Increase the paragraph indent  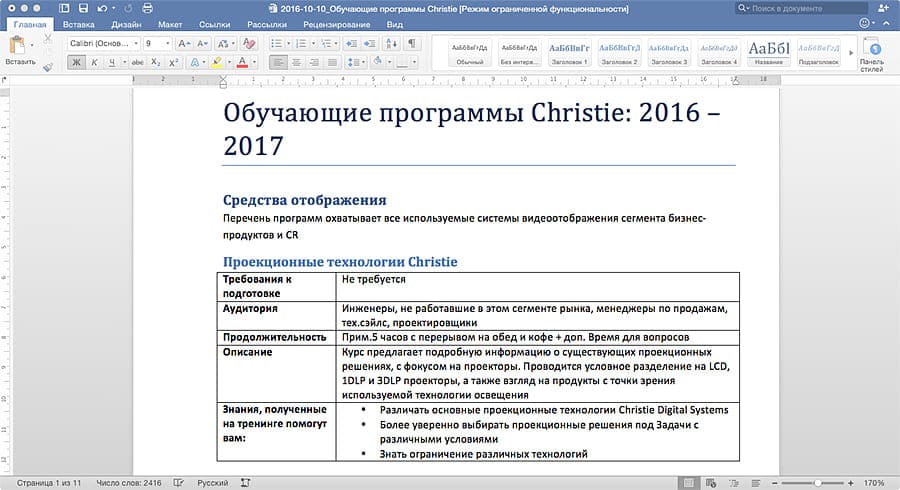pyautogui.click(x=370, y=44)
